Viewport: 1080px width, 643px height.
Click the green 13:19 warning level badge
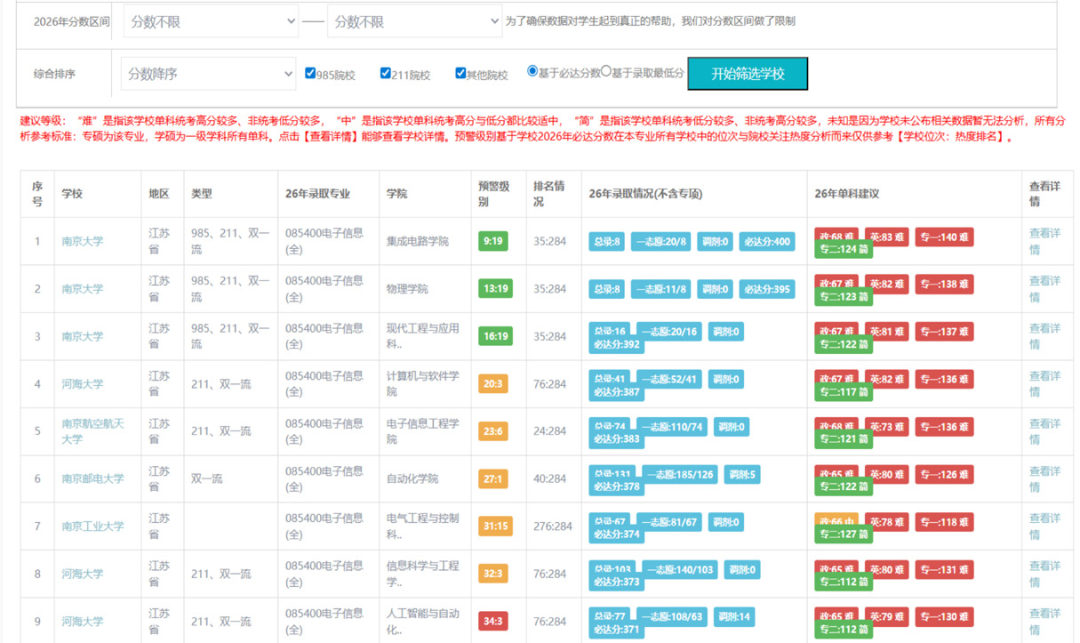pos(495,289)
